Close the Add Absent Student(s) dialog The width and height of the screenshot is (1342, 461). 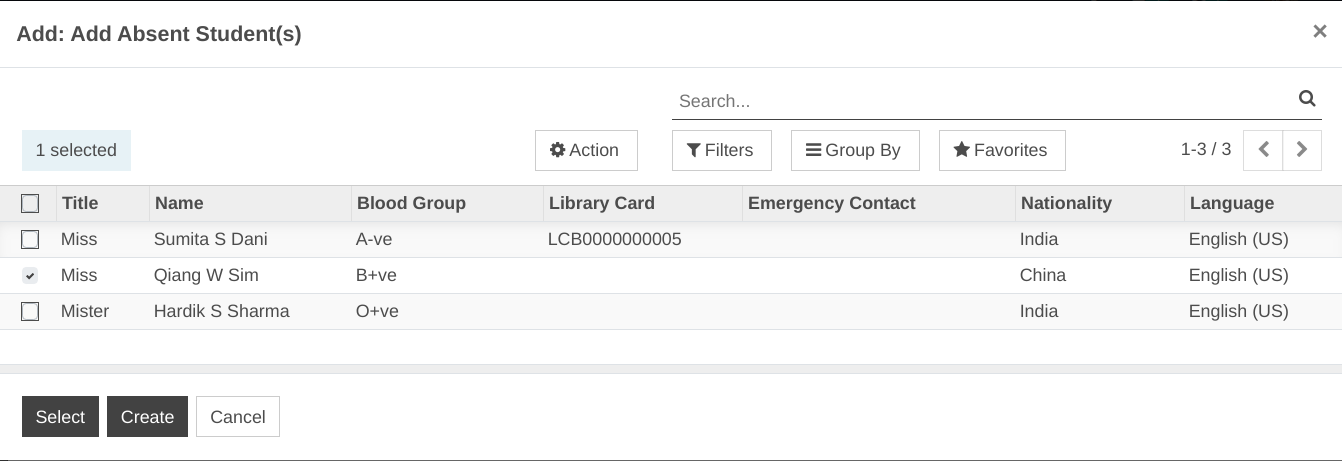click(x=1320, y=32)
